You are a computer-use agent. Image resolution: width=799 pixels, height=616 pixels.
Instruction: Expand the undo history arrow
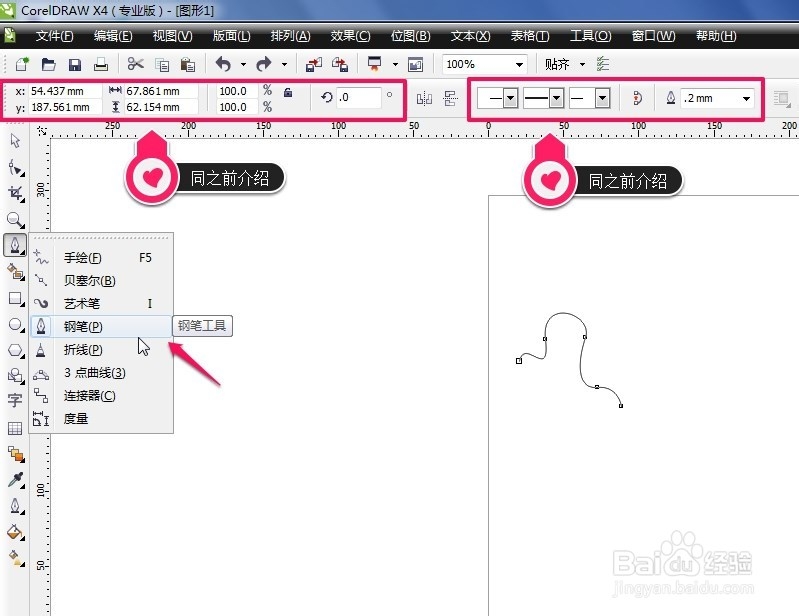[243, 65]
